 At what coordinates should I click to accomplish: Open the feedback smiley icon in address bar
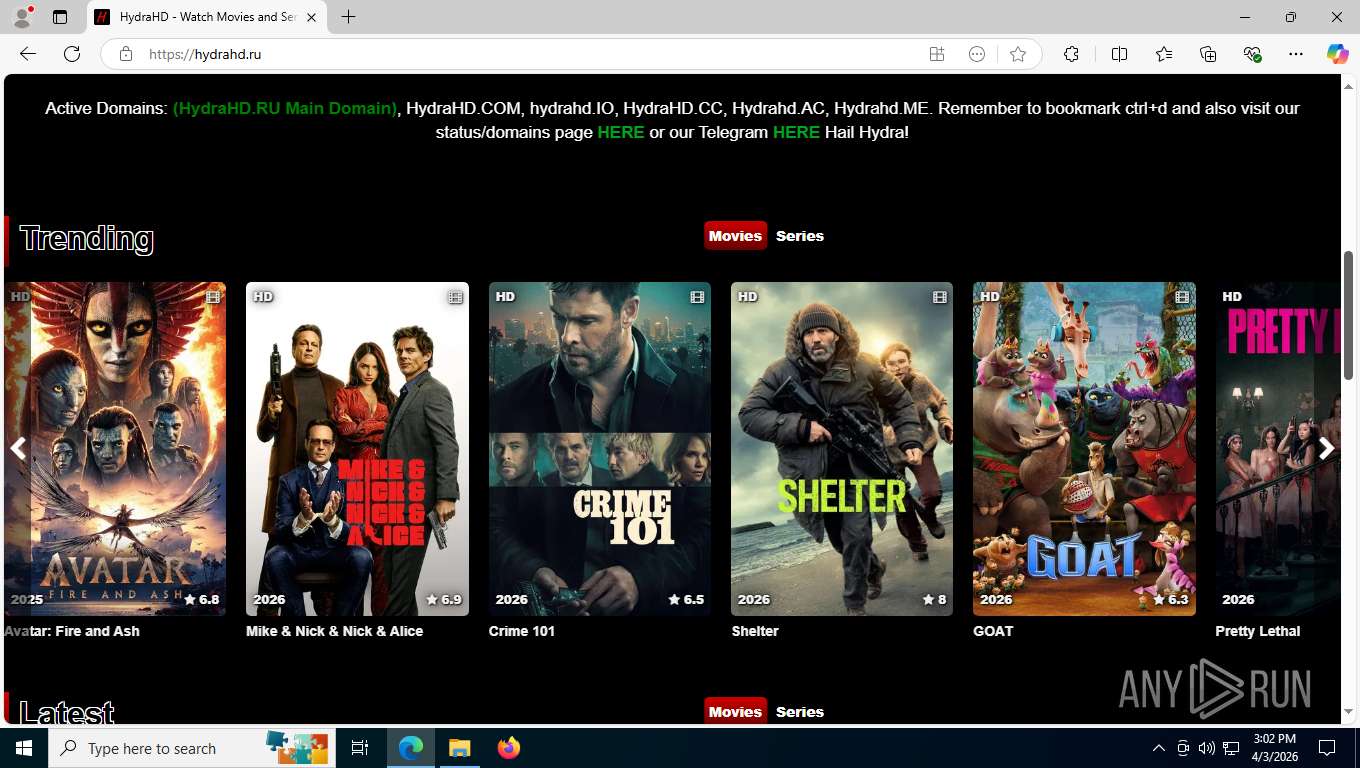point(977,54)
